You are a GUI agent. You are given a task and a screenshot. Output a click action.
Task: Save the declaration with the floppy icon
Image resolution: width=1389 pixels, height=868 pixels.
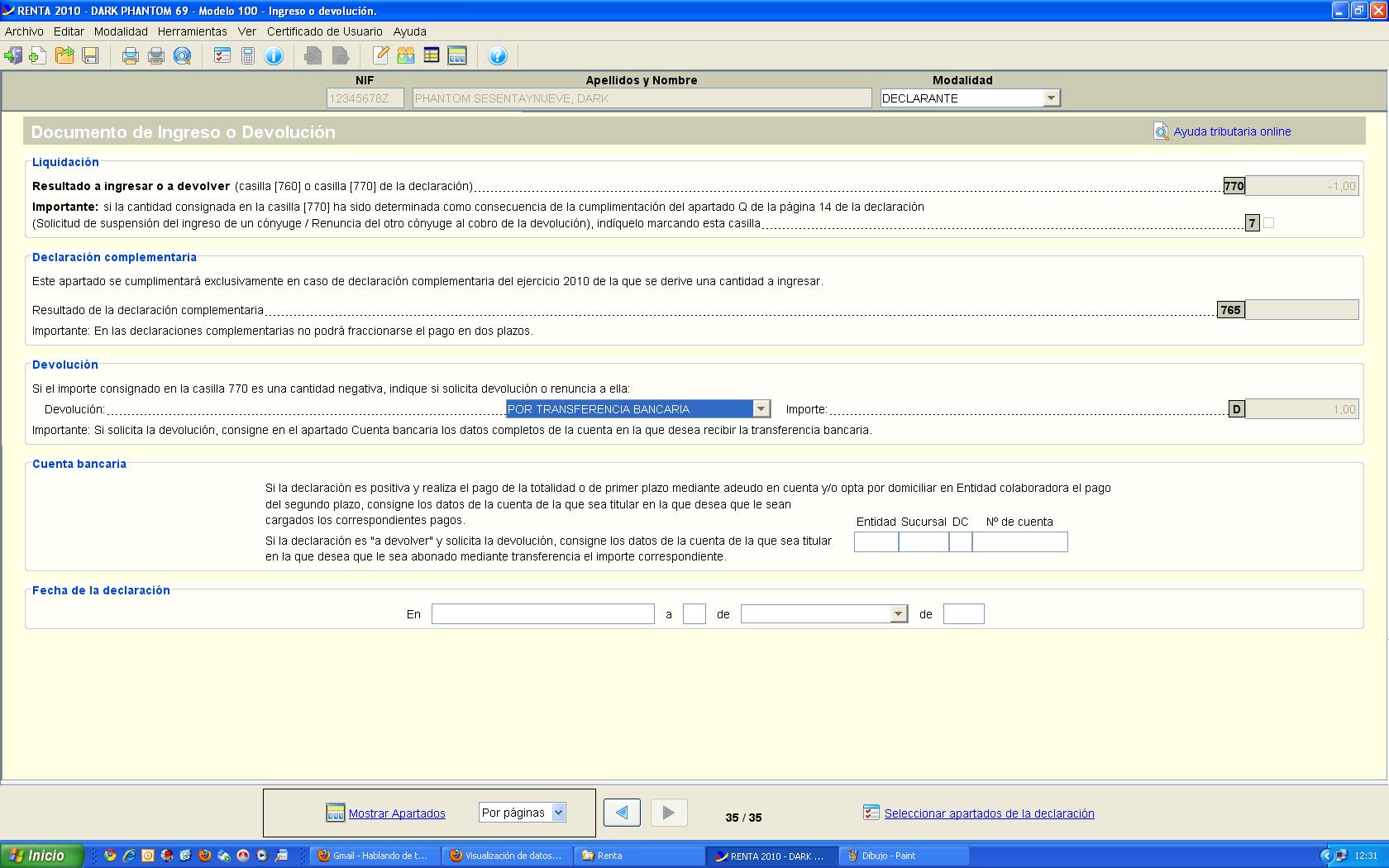coord(91,55)
